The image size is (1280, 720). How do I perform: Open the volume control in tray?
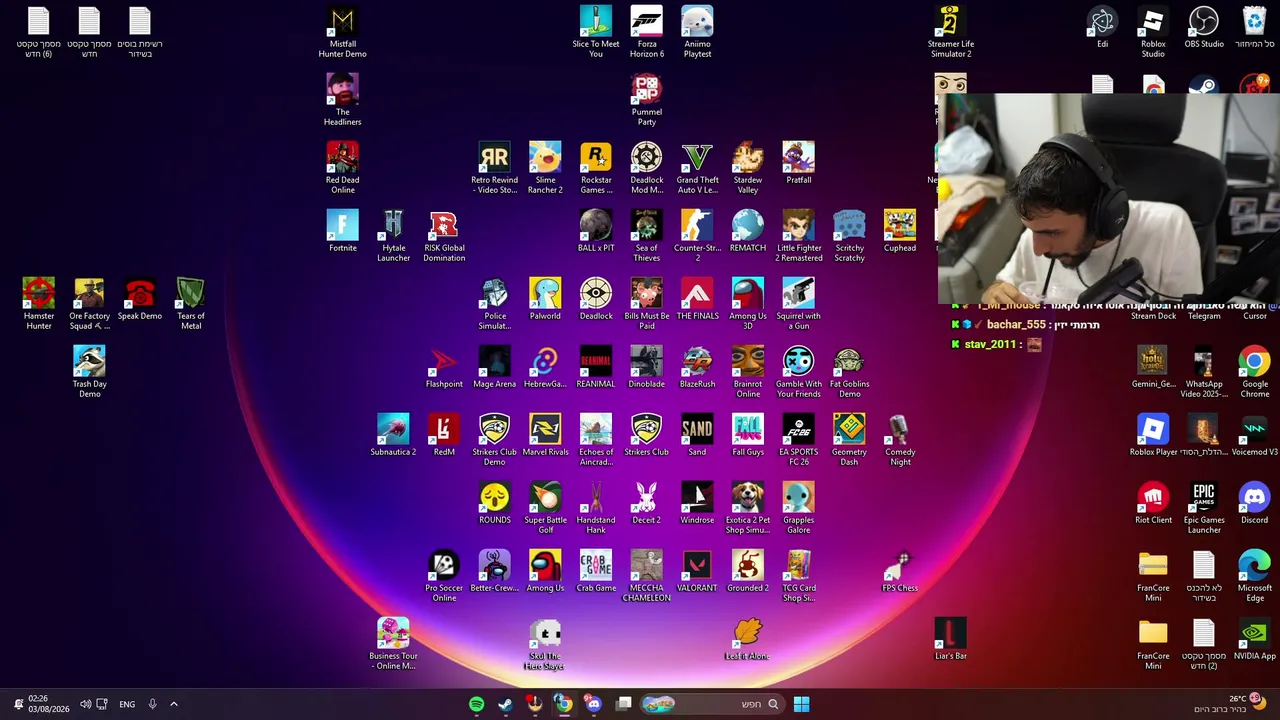tap(85, 704)
